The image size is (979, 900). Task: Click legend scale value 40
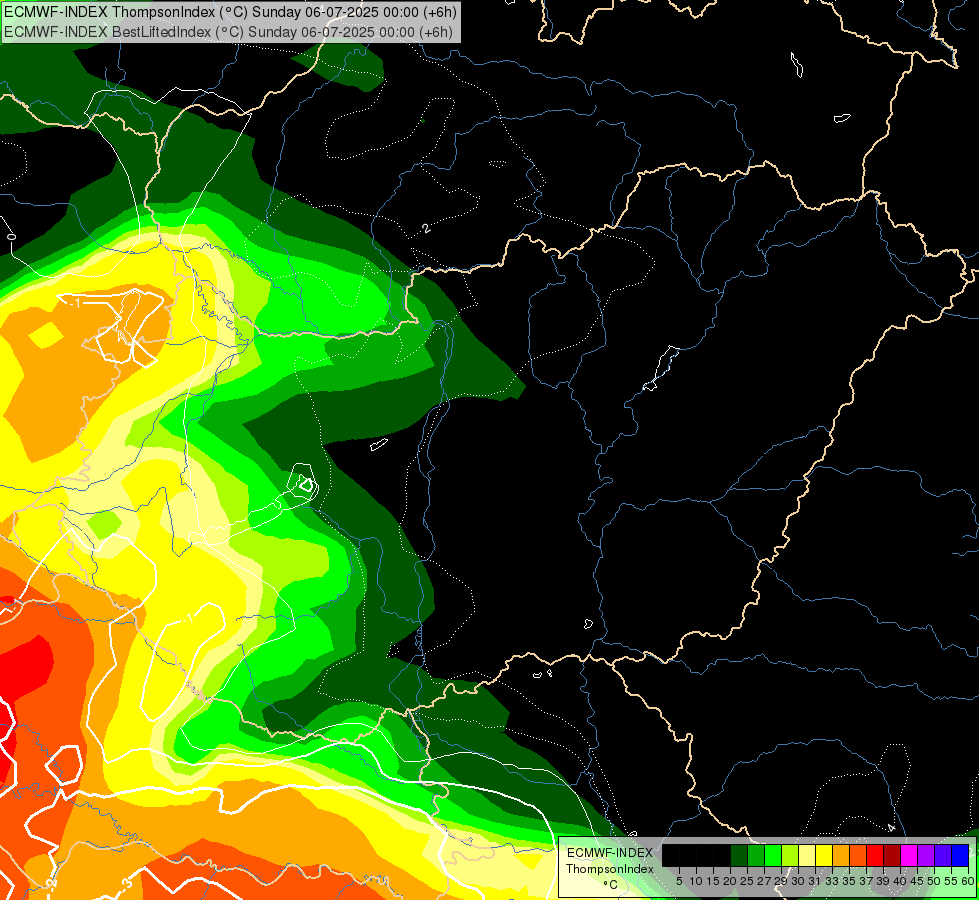(900, 881)
